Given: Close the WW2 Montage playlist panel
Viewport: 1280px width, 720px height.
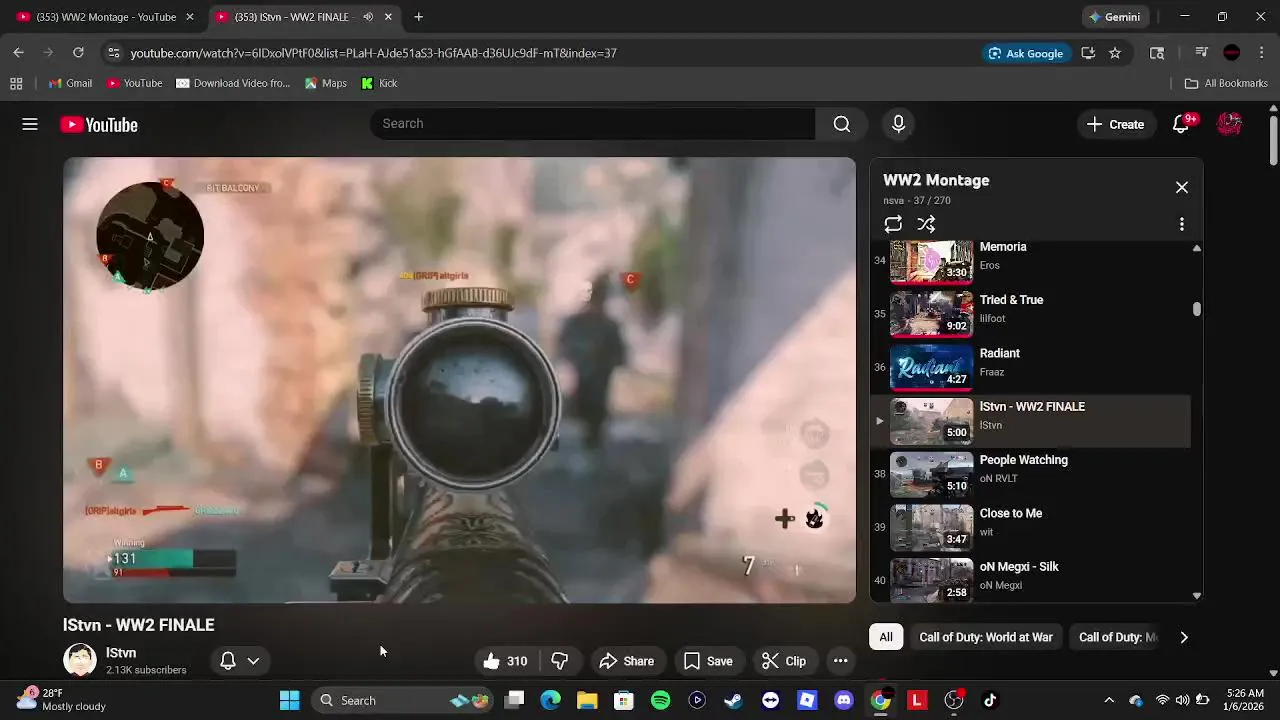Looking at the screenshot, I should pyautogui.click(x=1182, y=187).
